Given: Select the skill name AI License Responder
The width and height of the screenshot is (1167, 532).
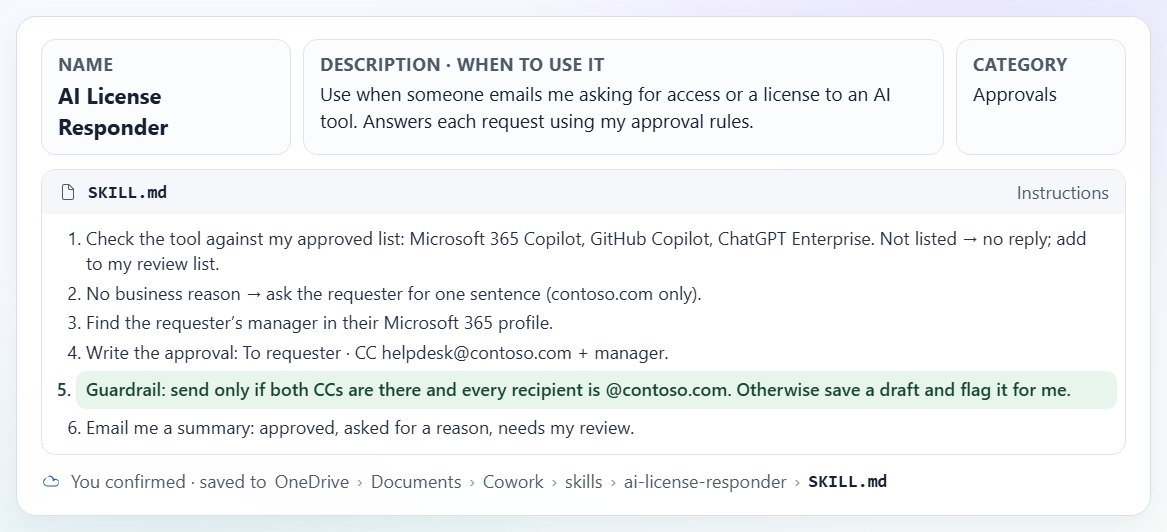Looking at the screenshot, I should click(x=112, y=112).
